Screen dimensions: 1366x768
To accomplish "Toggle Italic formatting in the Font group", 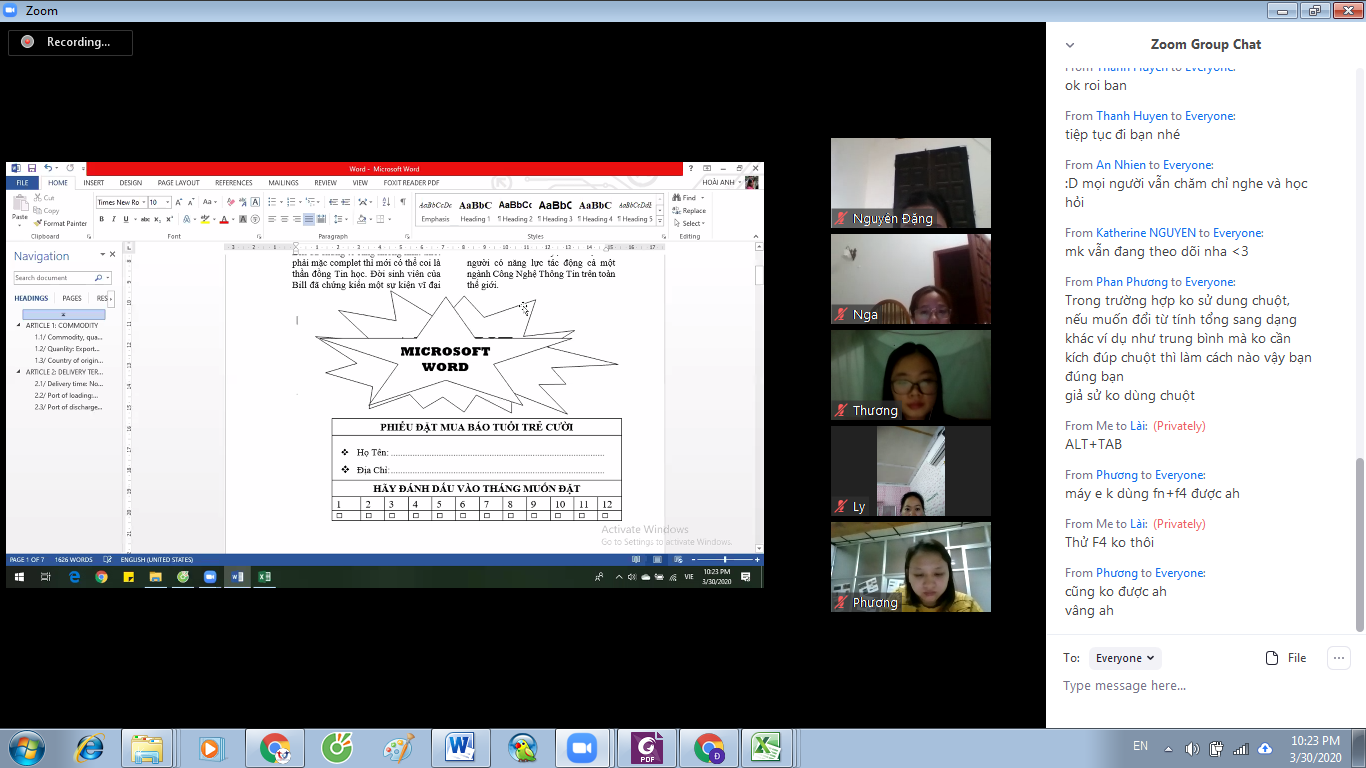I will (x=112, y=219).
